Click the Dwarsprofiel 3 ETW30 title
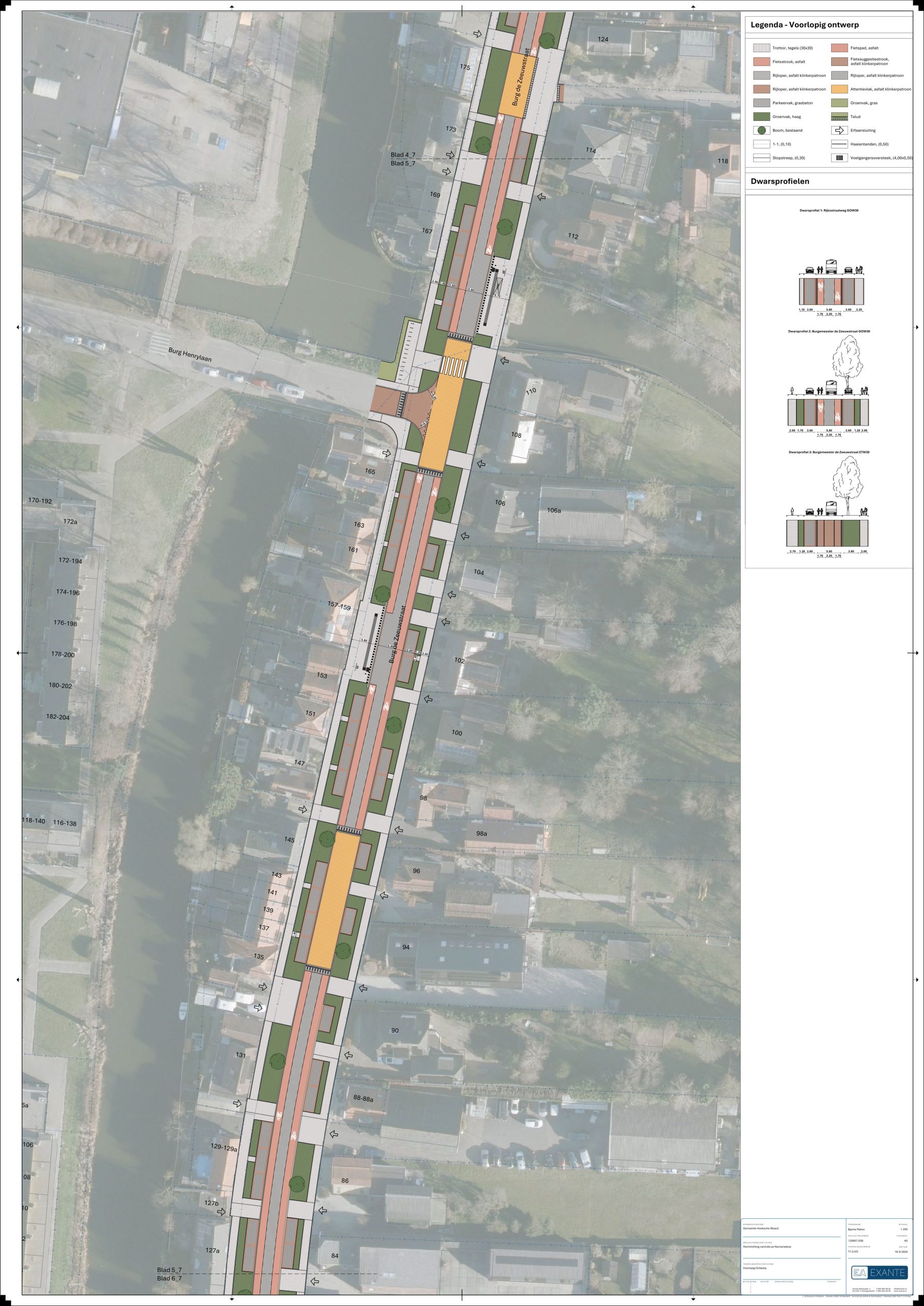 pos(829,452)
